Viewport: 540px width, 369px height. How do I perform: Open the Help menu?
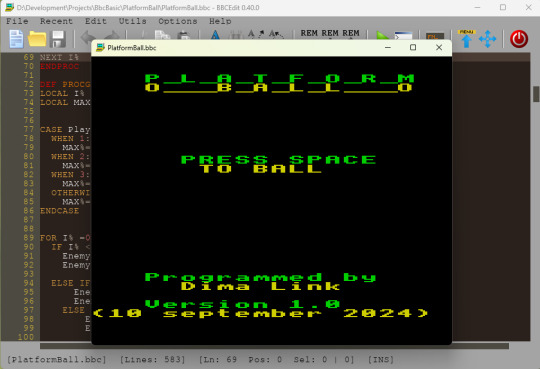220,21
